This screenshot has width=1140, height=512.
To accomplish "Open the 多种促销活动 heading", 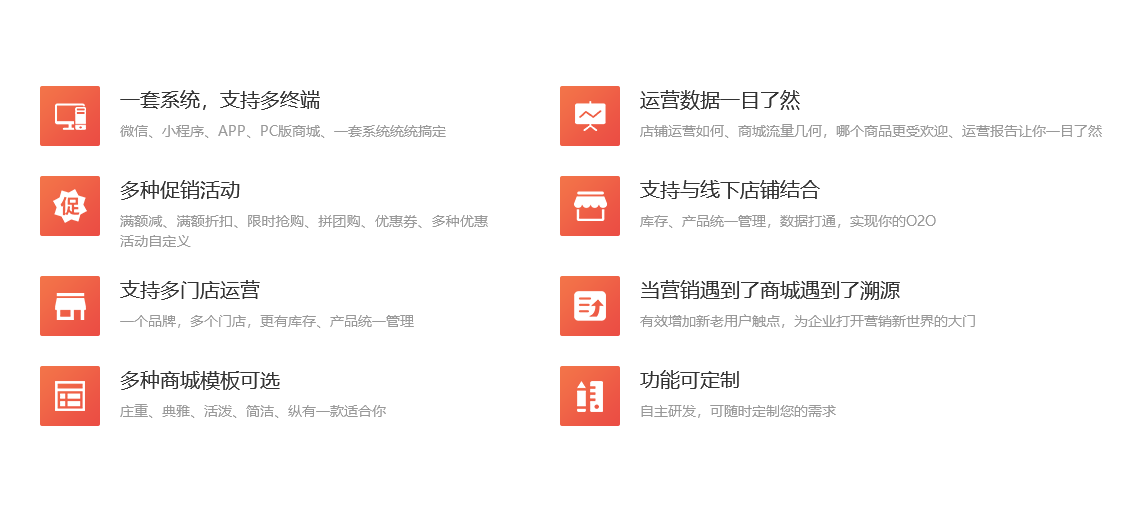I will [180, 190].
